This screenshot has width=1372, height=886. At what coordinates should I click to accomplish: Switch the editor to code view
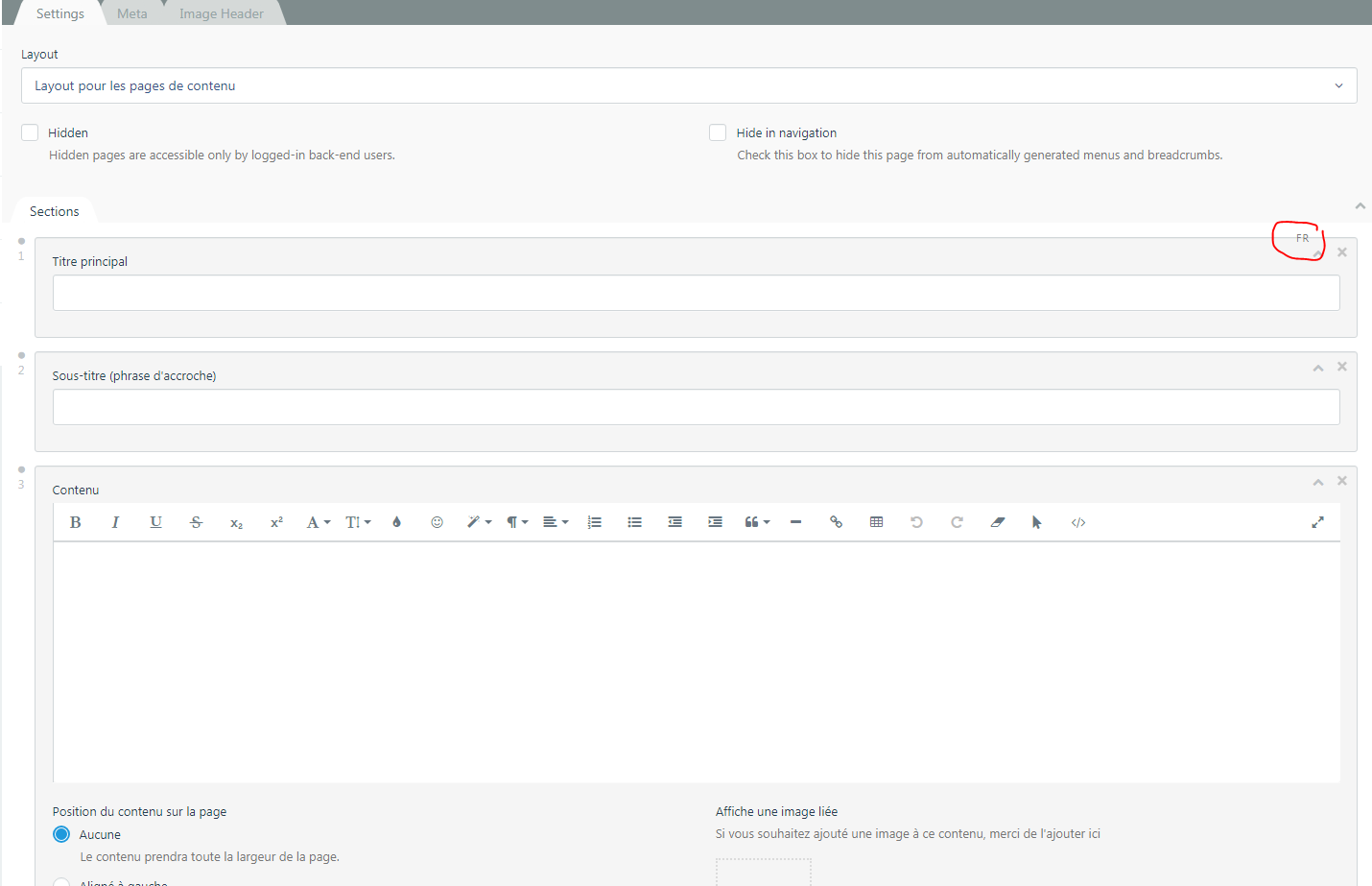(1077, 521)
